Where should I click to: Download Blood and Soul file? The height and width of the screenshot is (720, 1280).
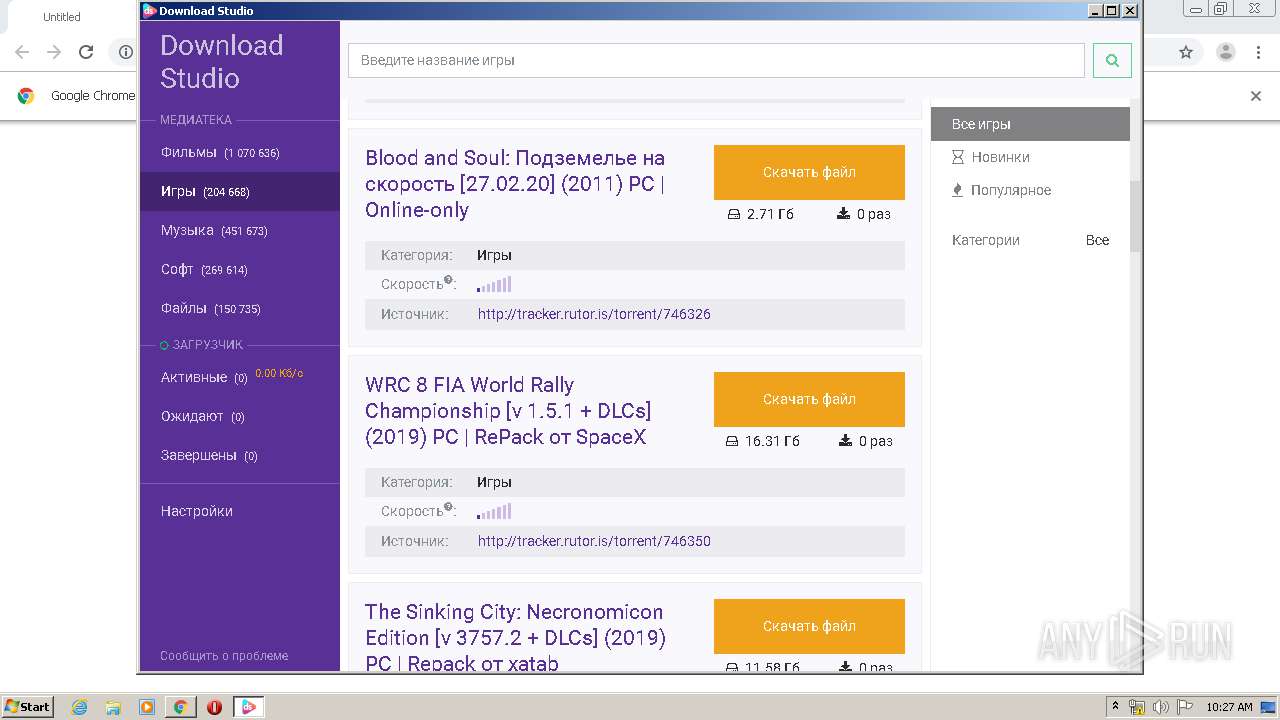point(809,172)
